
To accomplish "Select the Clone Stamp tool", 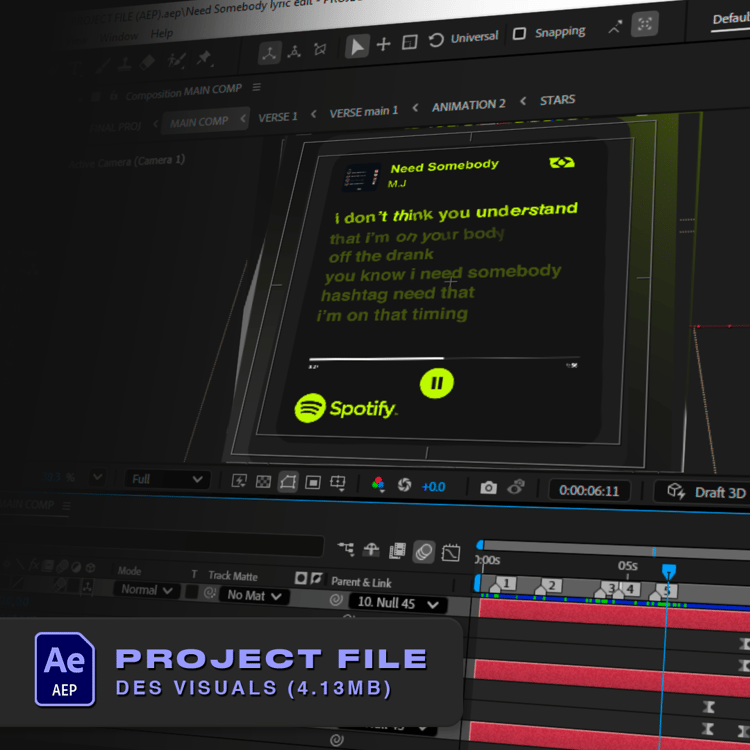I will pyautogui.click(x=124, y=64).
